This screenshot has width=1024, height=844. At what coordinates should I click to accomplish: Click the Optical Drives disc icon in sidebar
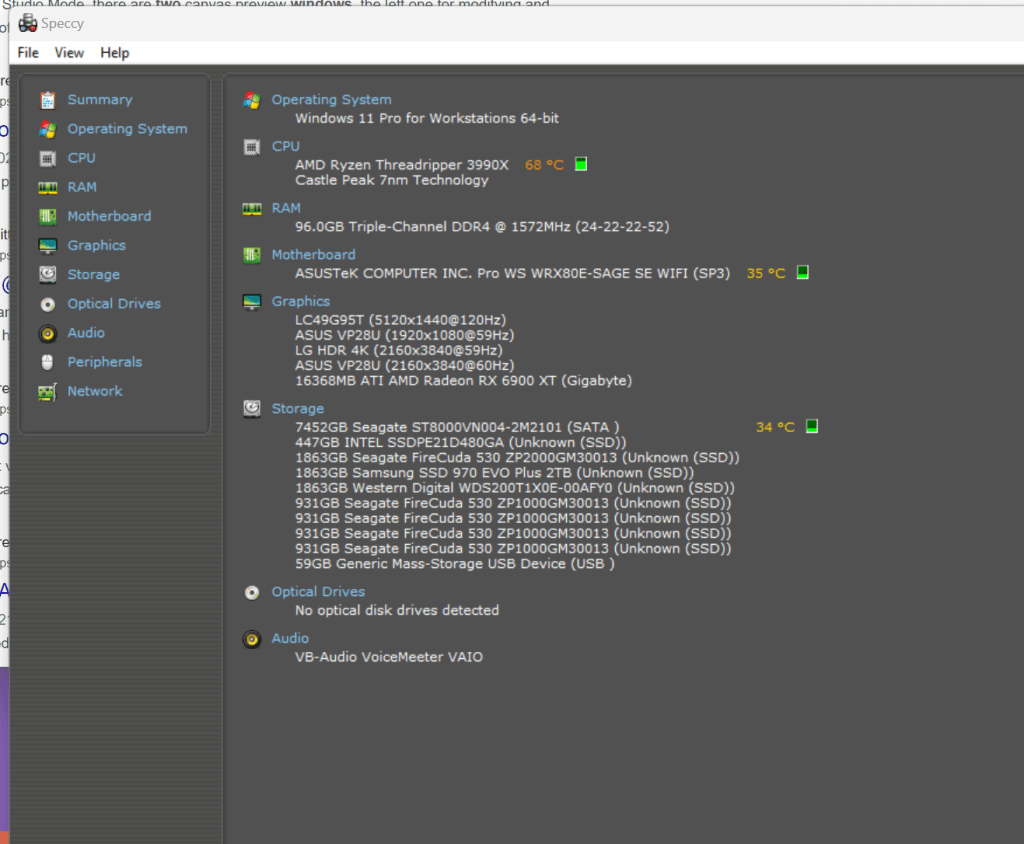(x=48, y=304)
